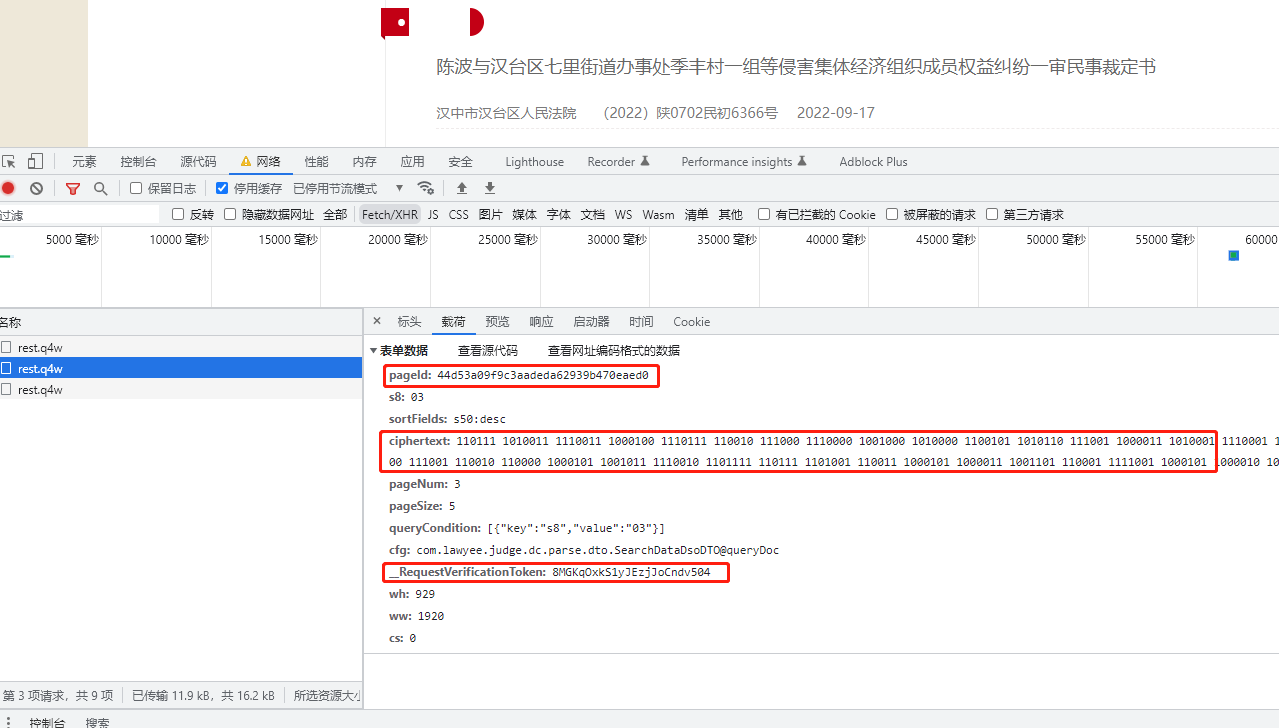Open the network search magnifier icon

(x=100, y=188)
